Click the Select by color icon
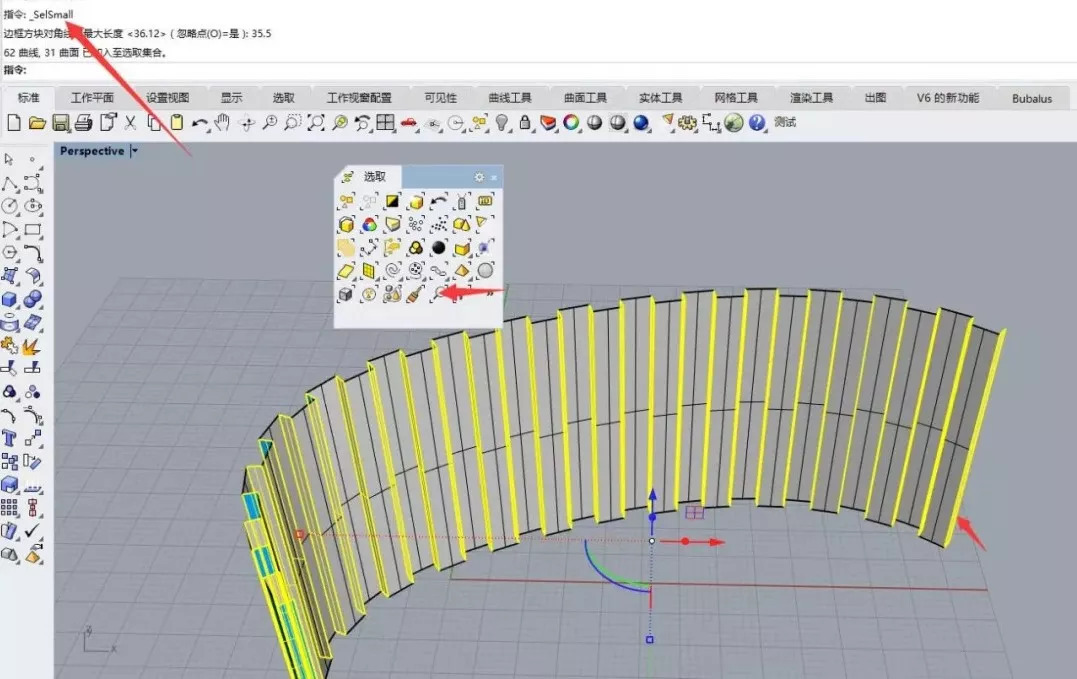1077x679 pixels. click(370, 224)
